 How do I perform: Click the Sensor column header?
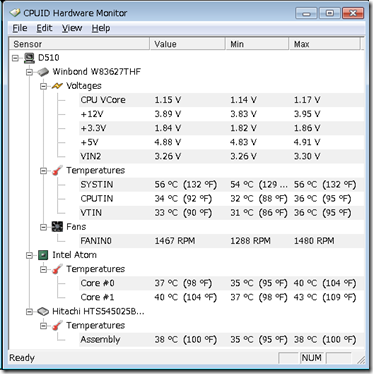click(x=79, y=44)
